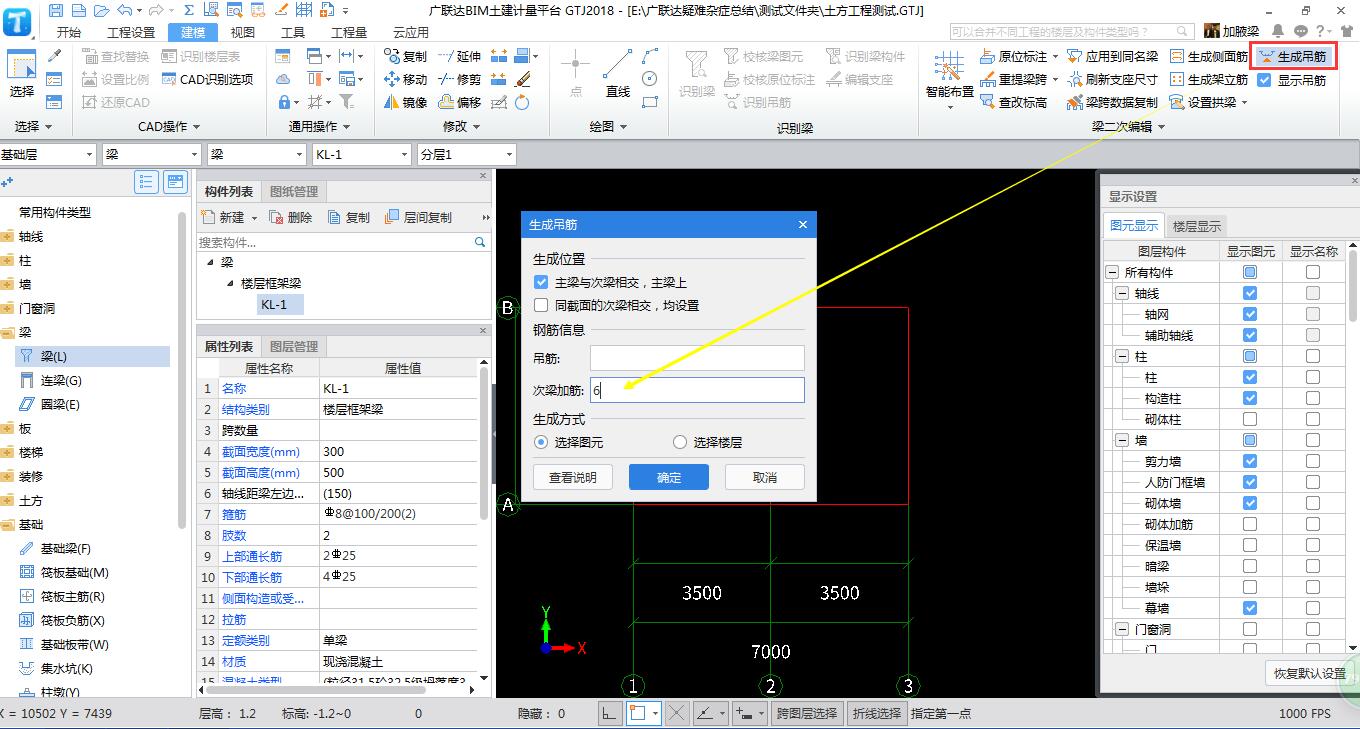Open the 设置拱梁 dropdown
Screen dimensions: 1360x729
(1245, 103)
